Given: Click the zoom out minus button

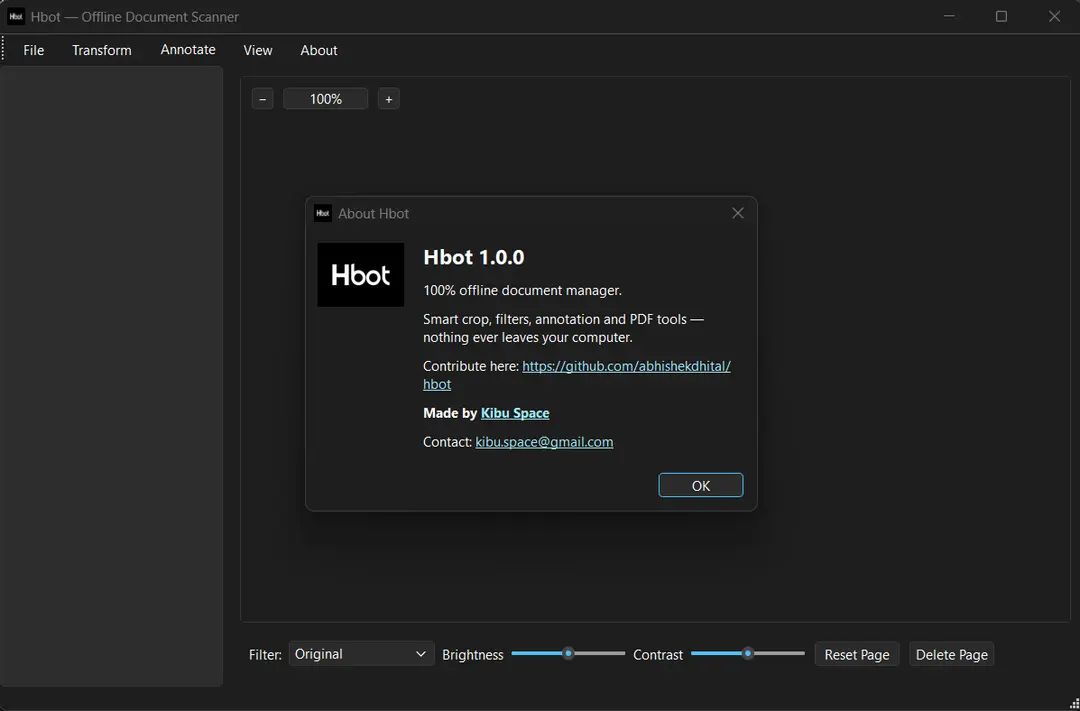Looking at the screenshot, I should pos(262,99).
